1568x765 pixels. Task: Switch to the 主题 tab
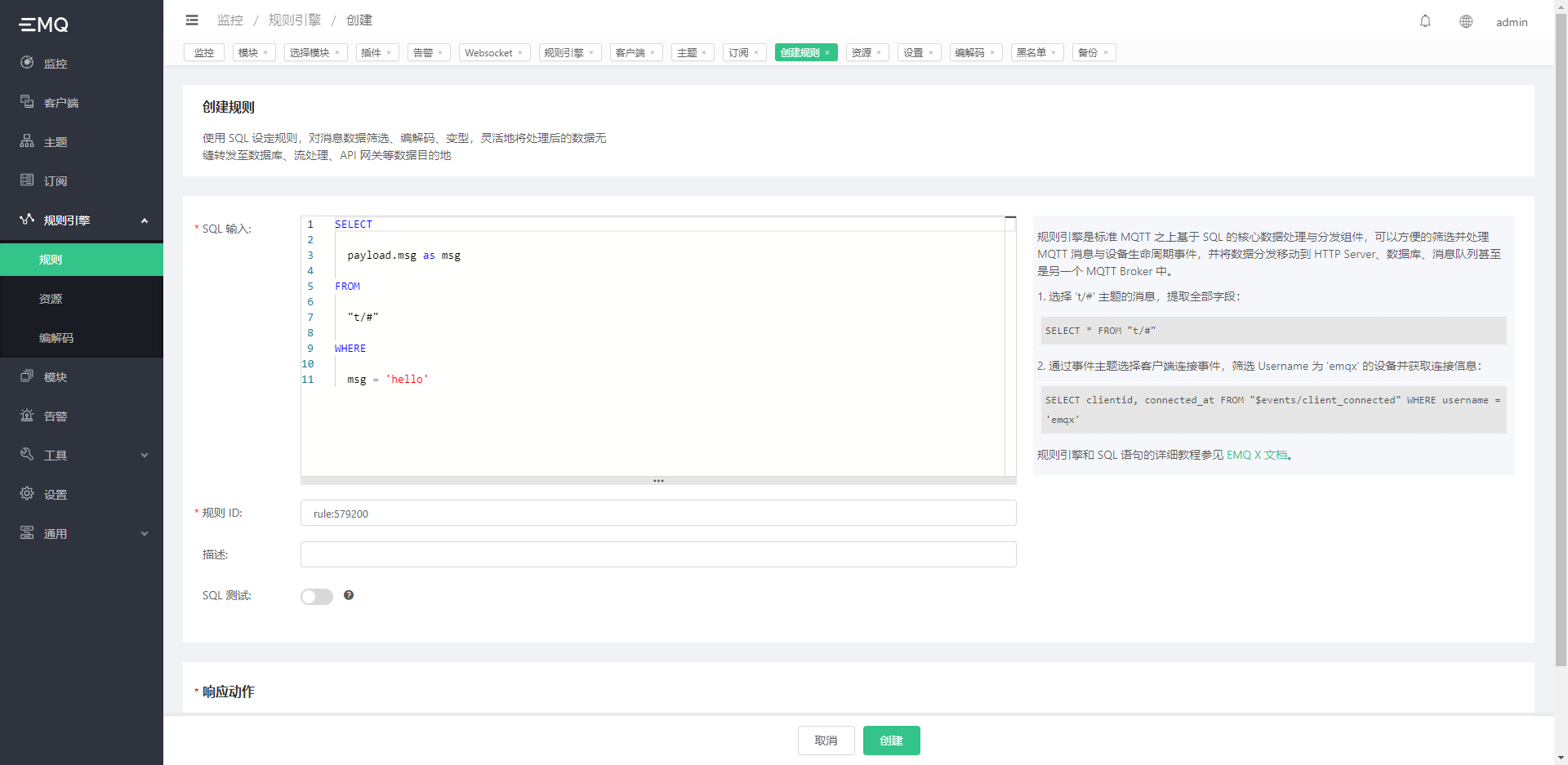point(693,52)
